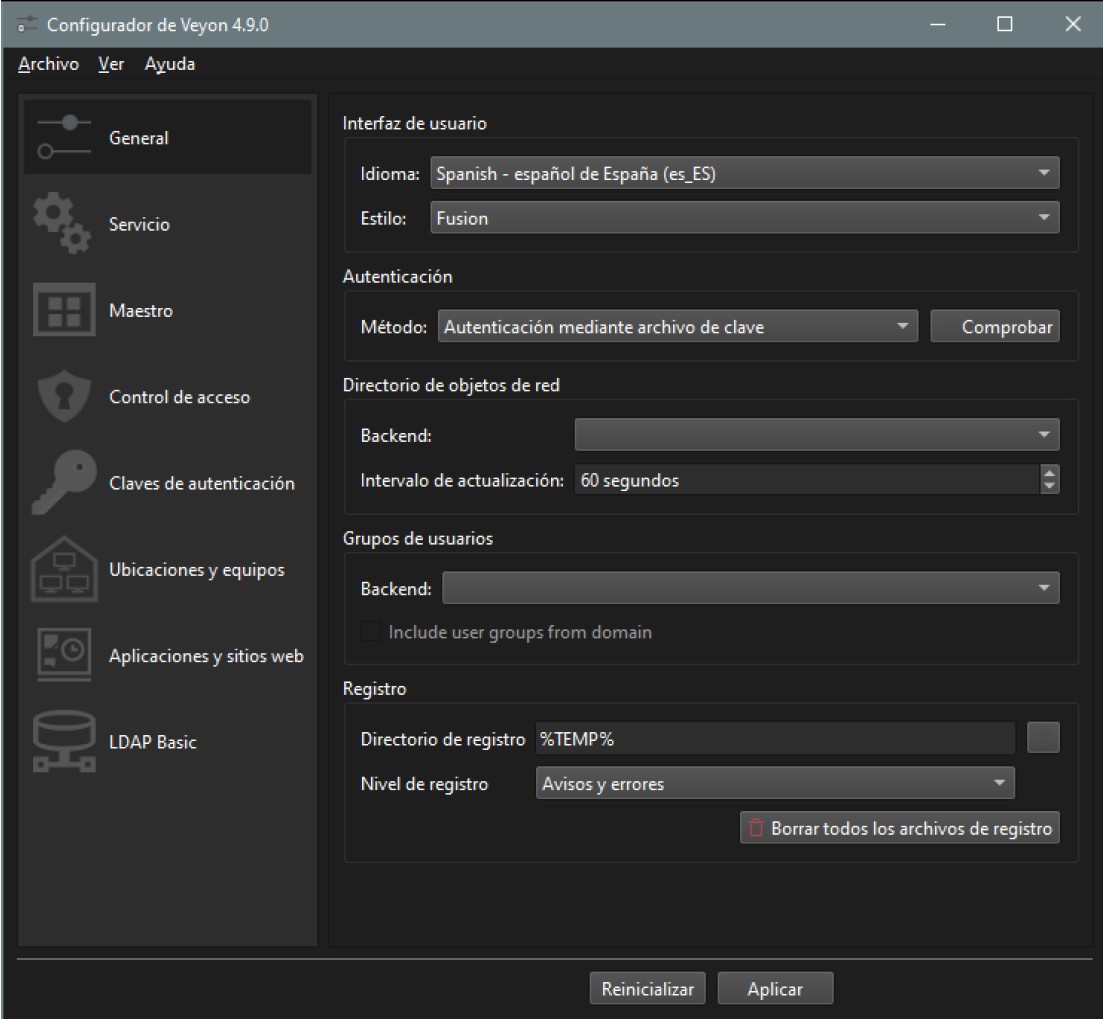Open the network objects Backend dropdown

(817, 435)
